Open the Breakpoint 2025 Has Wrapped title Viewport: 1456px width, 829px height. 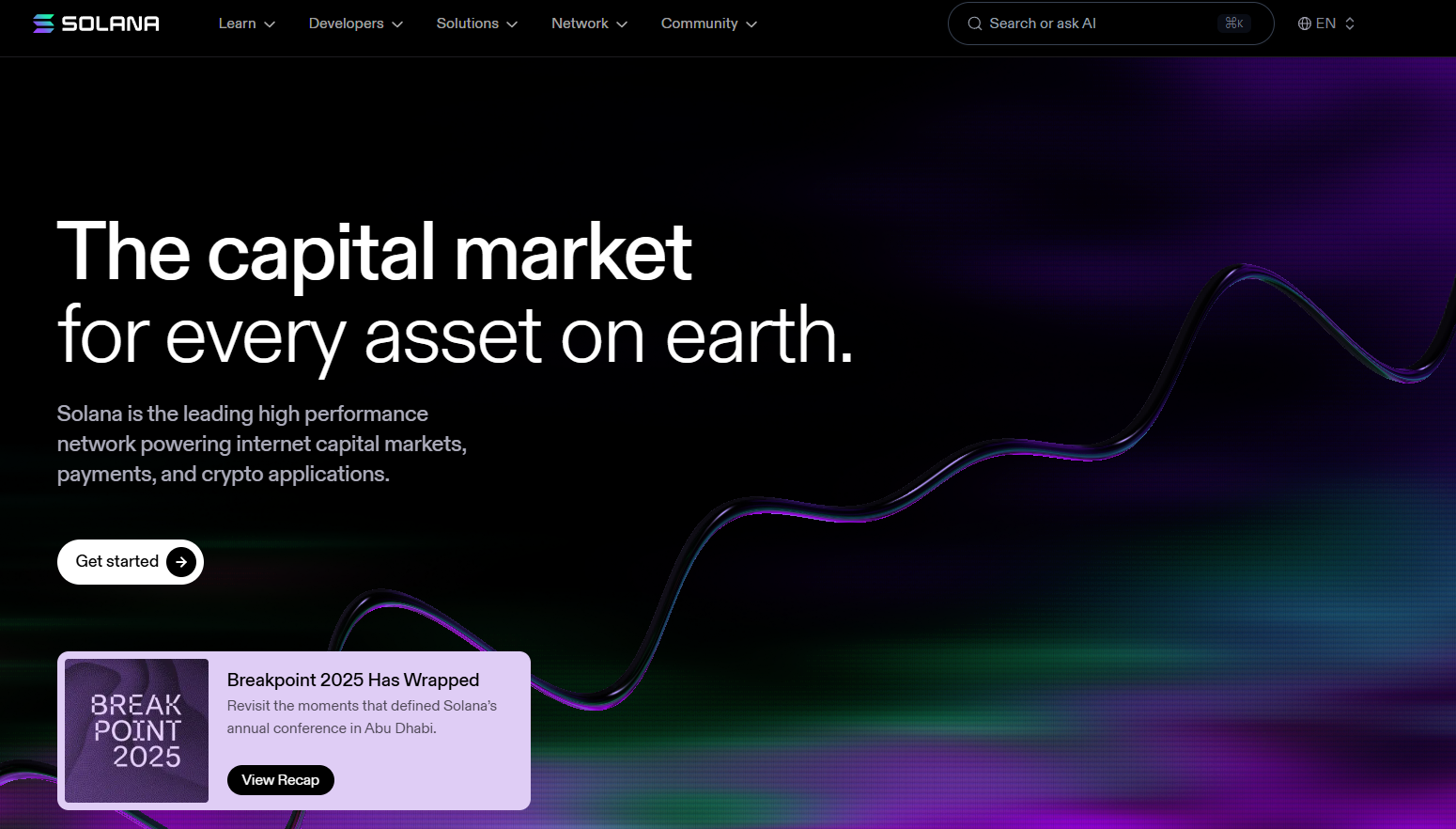(353, 680)
